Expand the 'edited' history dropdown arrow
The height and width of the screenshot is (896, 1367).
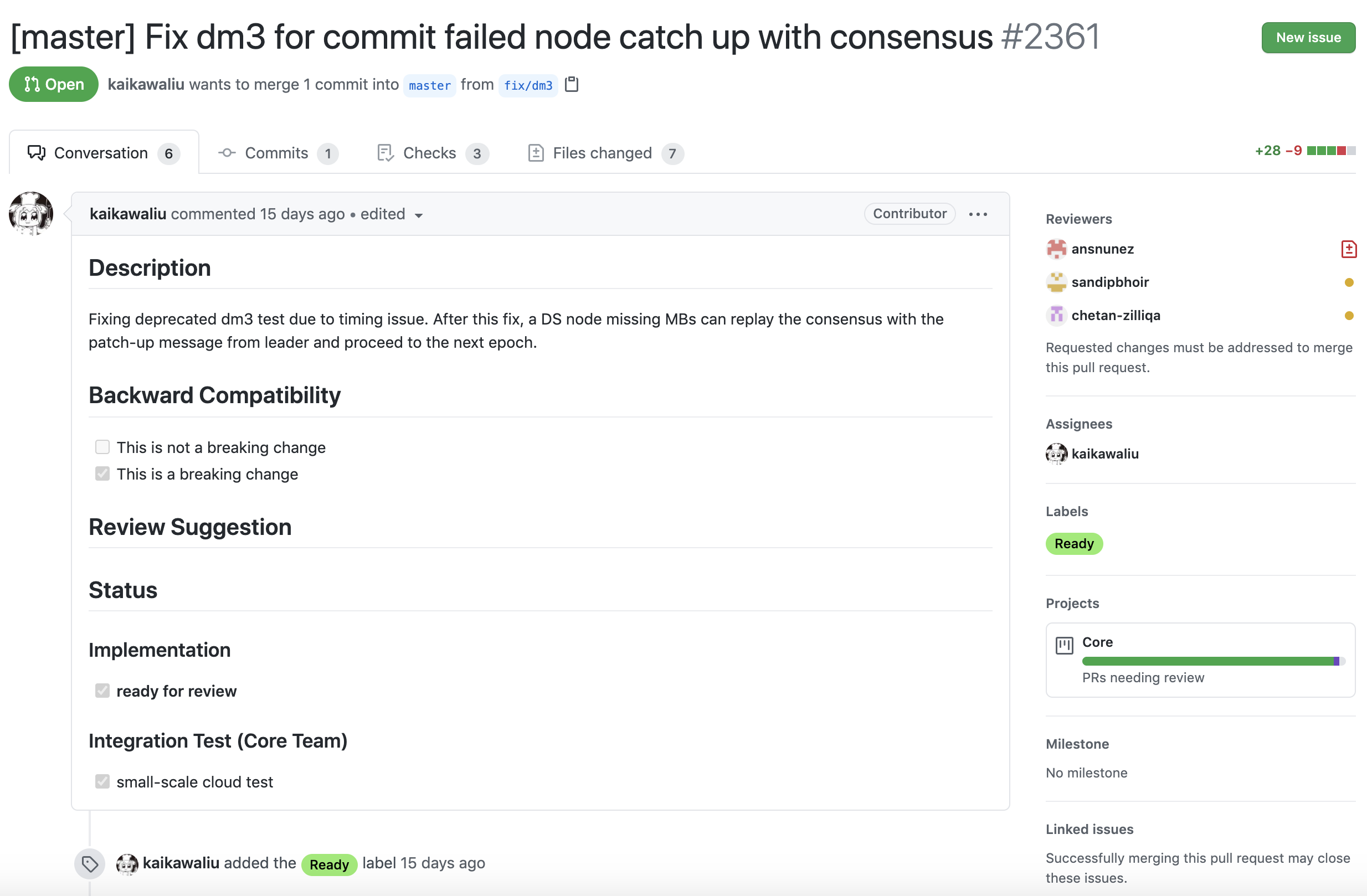click(x=419, y=215)
